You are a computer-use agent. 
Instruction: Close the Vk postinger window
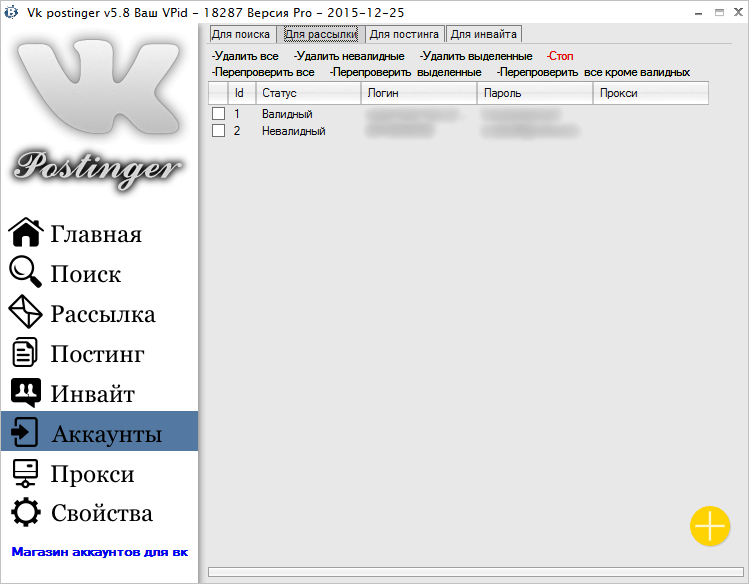(738, 12)
